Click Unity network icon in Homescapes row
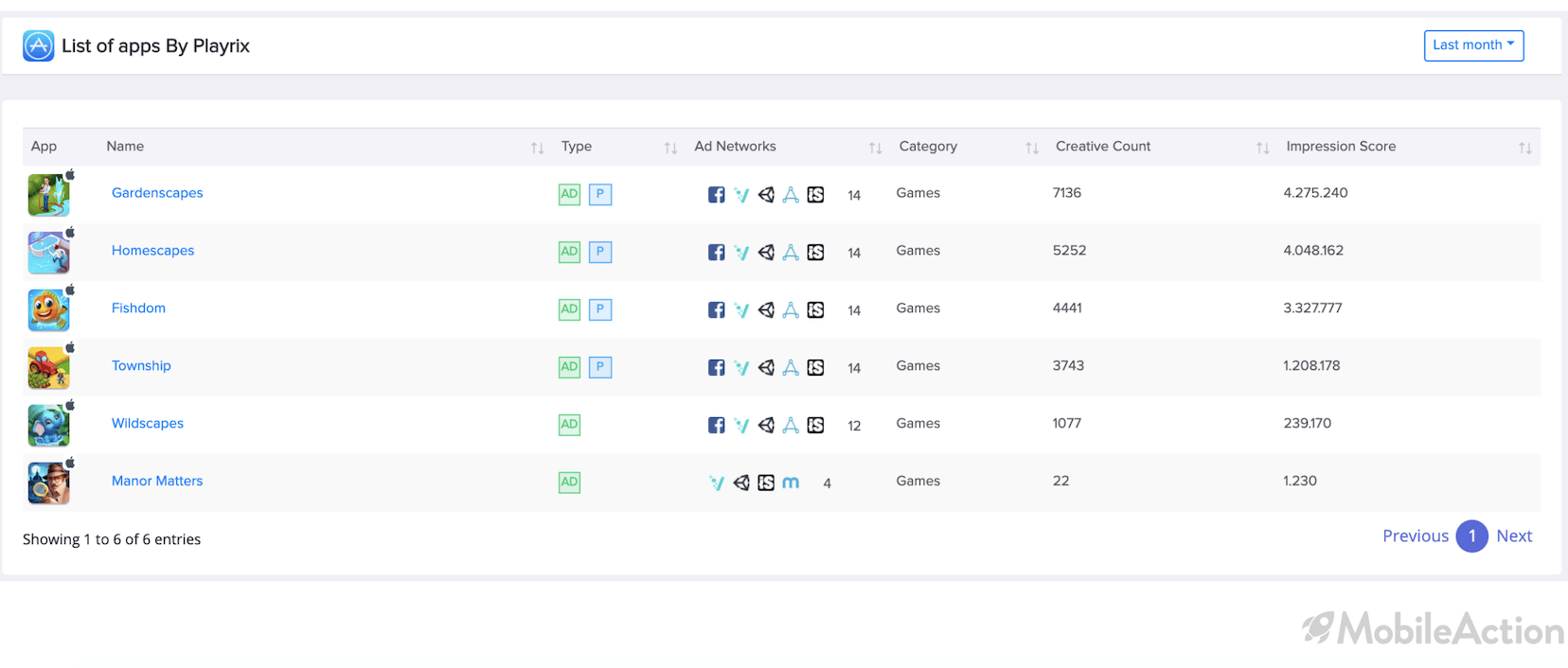The height and width of the screenshot is (668, 1568). (x=766, y=253)
